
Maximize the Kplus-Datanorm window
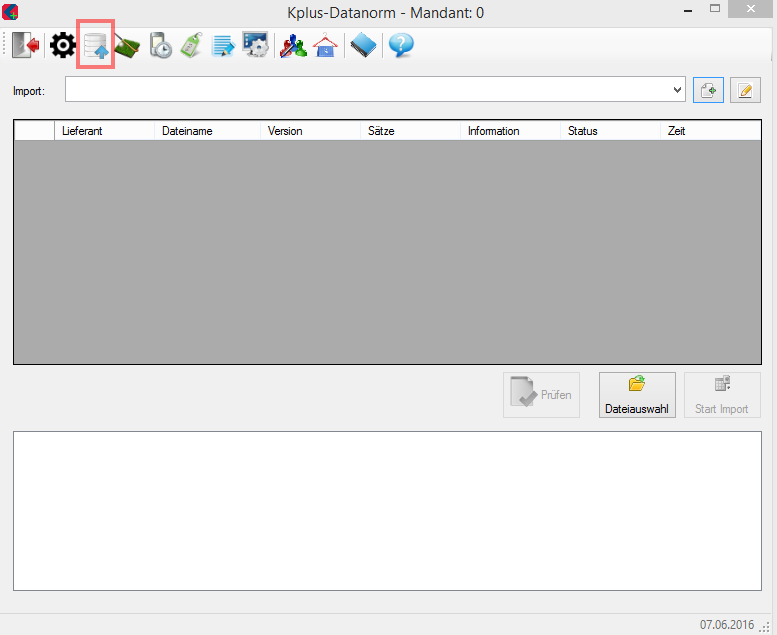715,9
